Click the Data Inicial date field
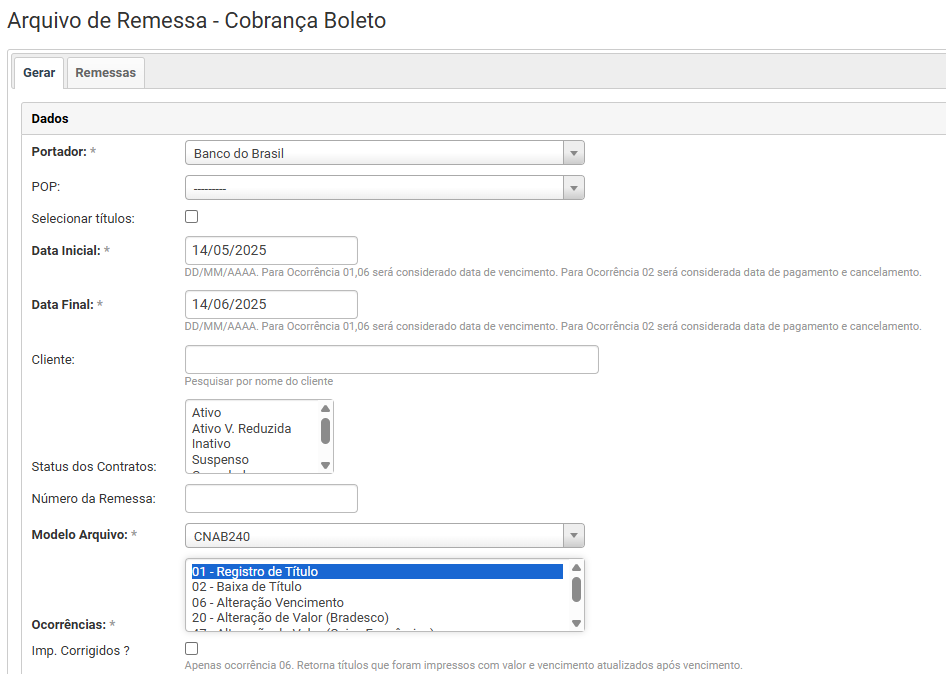 [271, 250]
